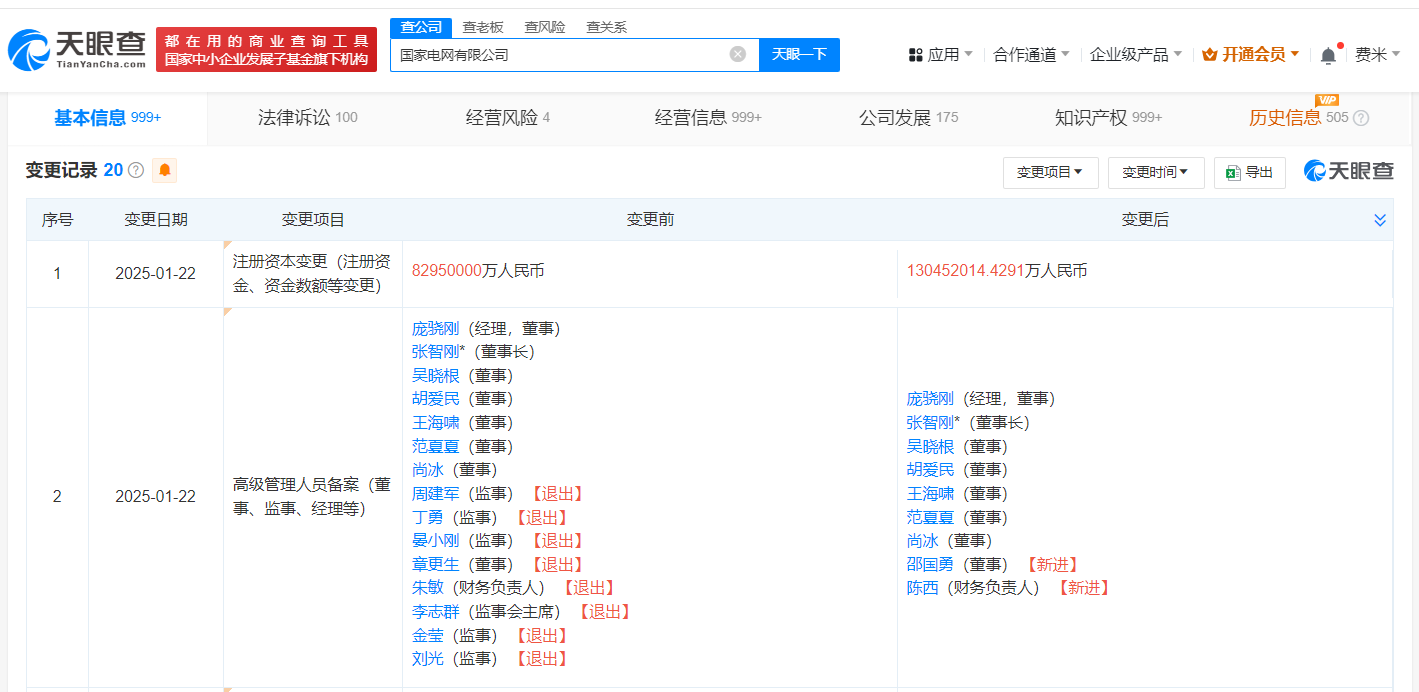Click 高级管理人员备案 item in row 2
Image resolution: width=1419 pixels, height=692 pixels.
click(312, 496)
